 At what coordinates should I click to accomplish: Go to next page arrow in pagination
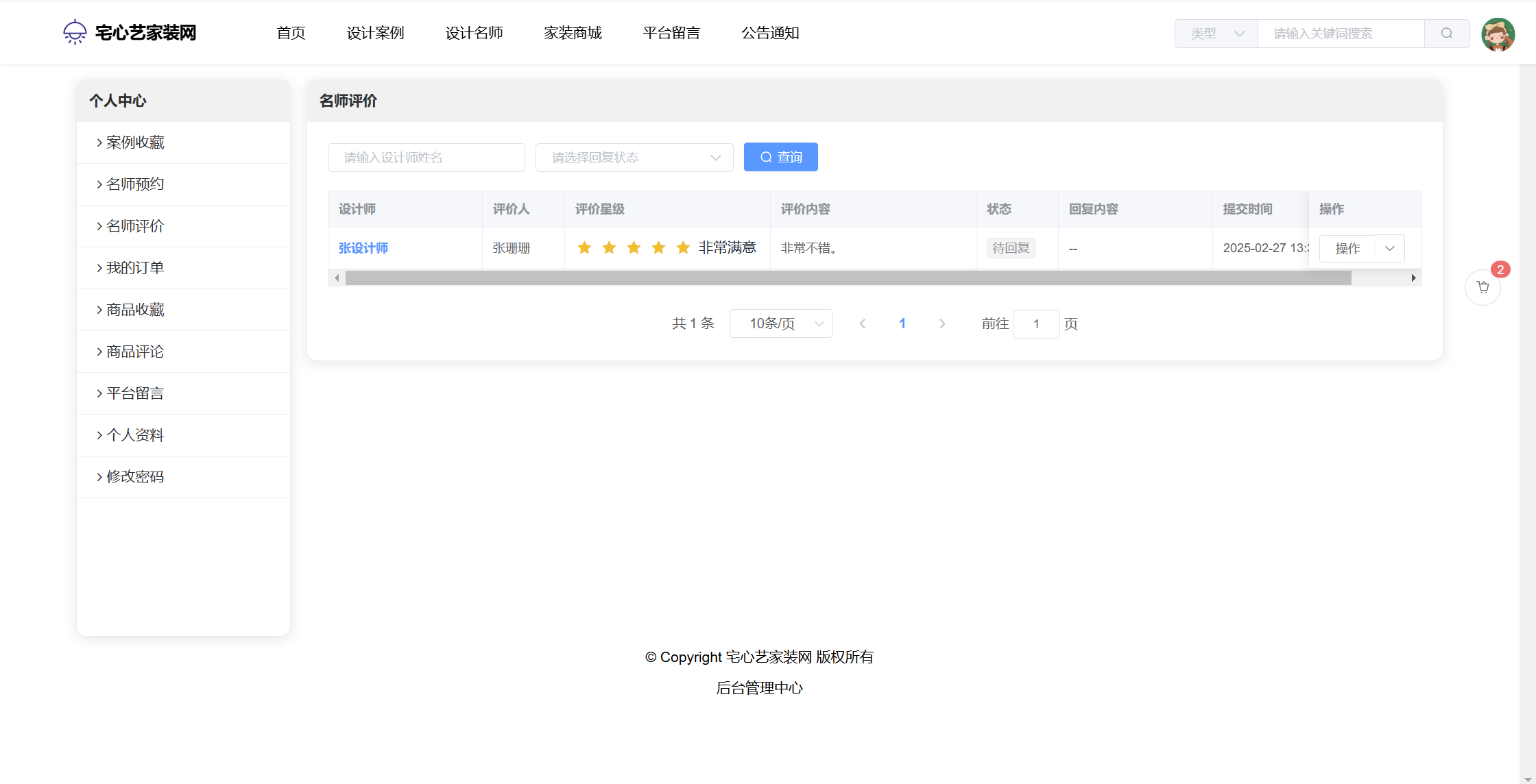(x=942, y=323)
